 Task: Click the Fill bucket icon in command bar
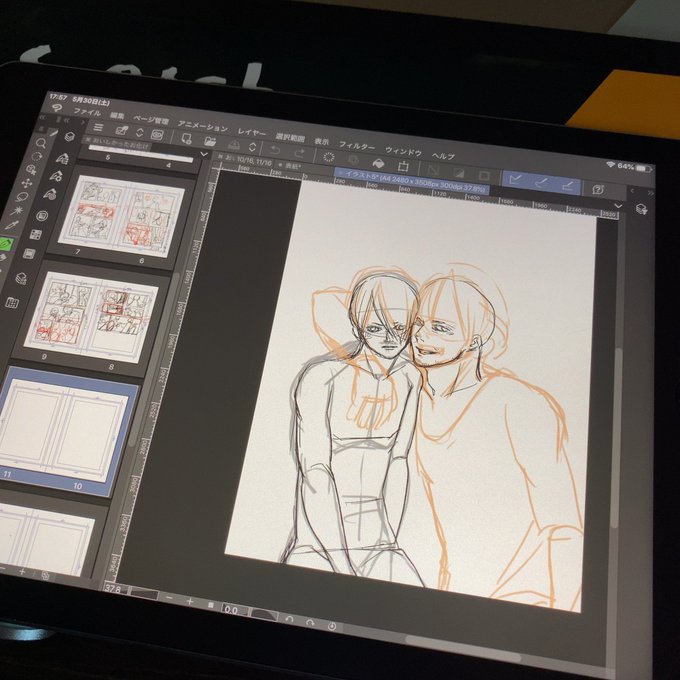(378, 163)
